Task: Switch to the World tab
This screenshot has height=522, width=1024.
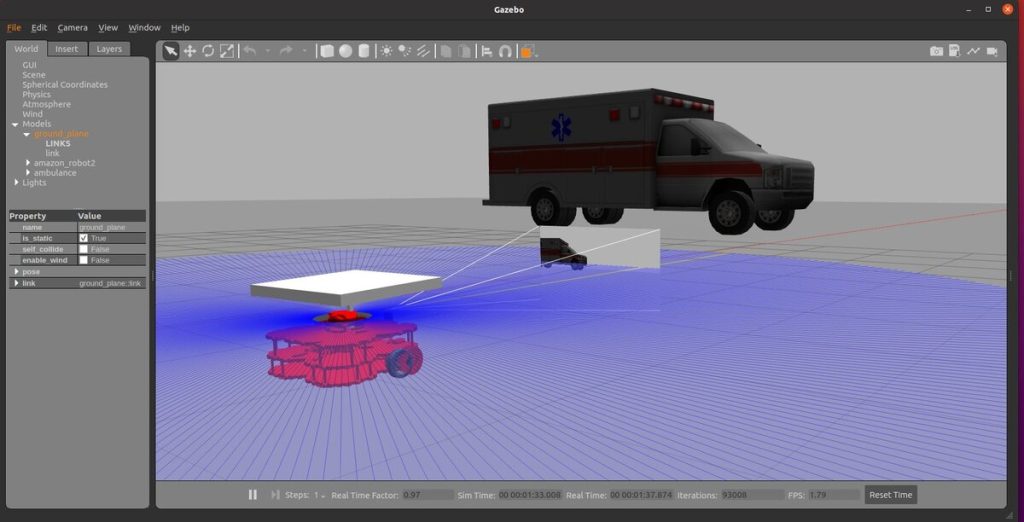Action: point(26,49)
